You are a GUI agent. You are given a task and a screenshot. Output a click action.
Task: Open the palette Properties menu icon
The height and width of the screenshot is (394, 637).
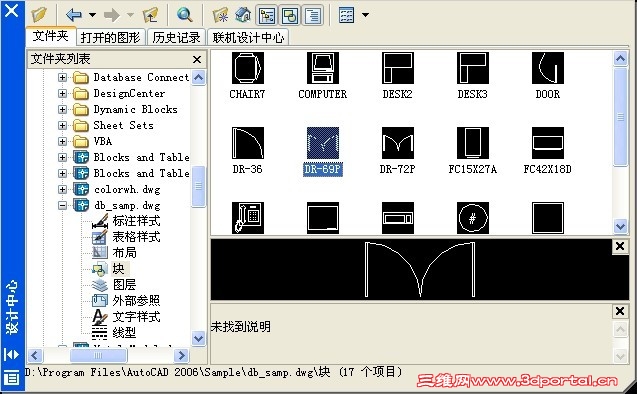(x=11, y=377)
